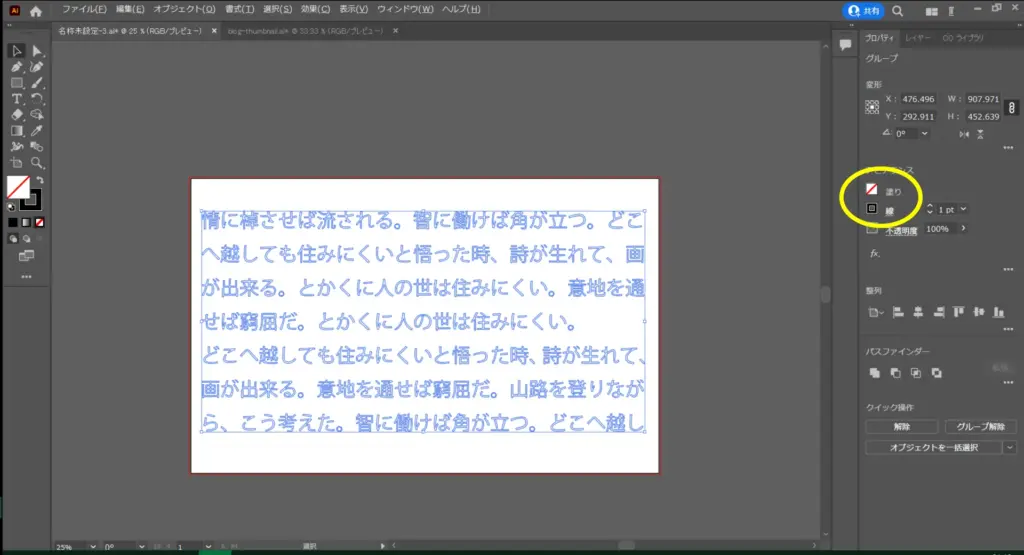Open stroke weight 1 pt dropdown
Screen dimensions: 1024x555
coord(963,210)
